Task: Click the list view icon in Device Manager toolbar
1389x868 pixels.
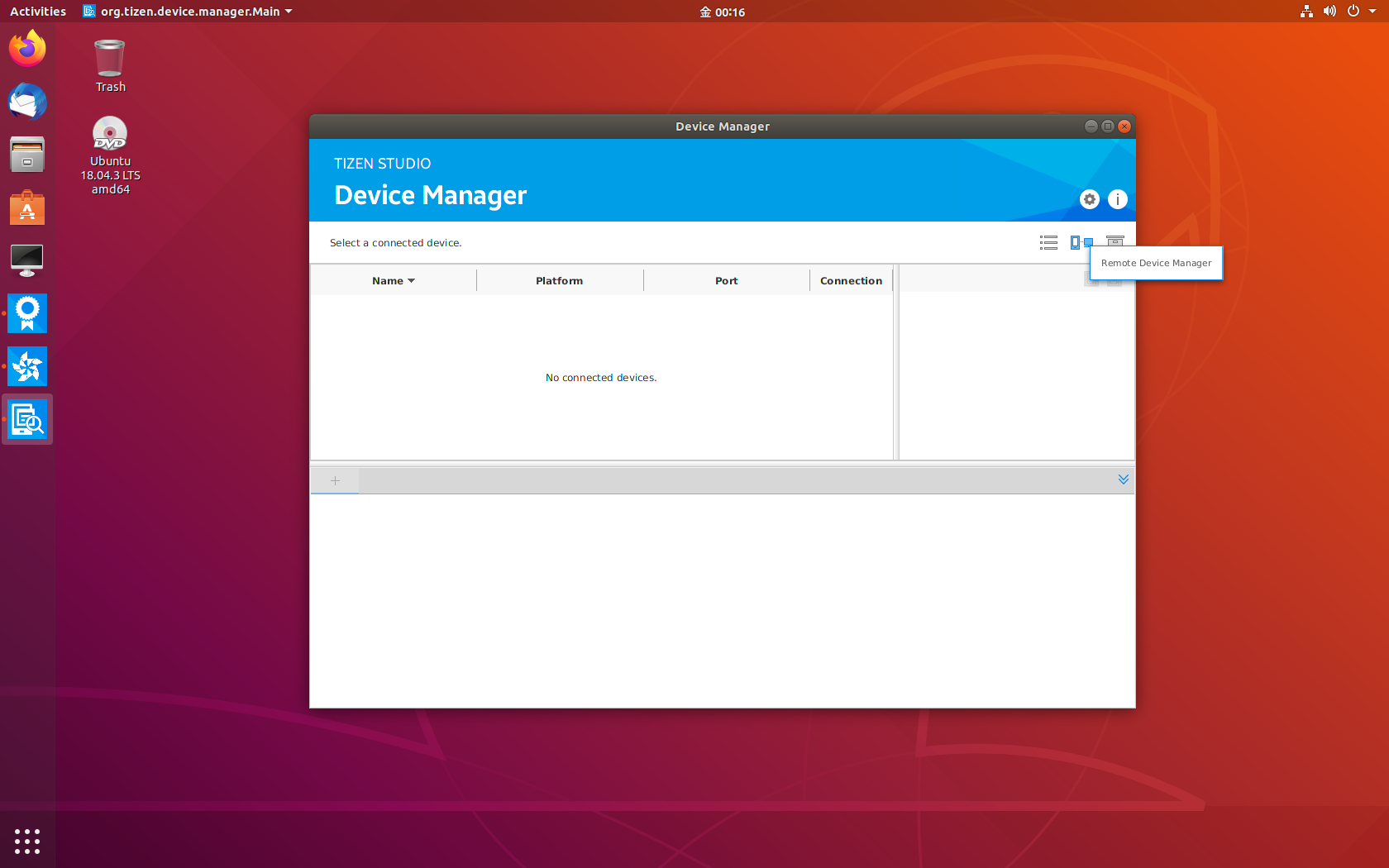Action: 1048,242
